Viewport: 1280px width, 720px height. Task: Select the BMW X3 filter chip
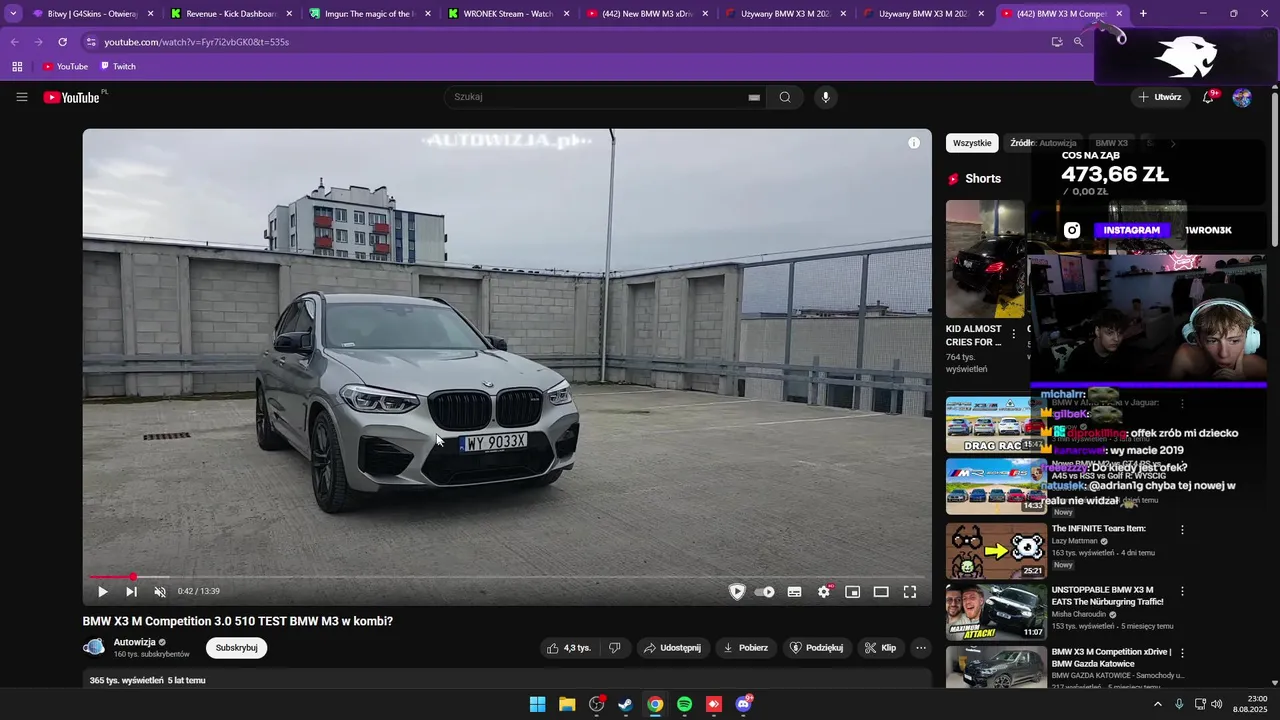point(1111,143)
